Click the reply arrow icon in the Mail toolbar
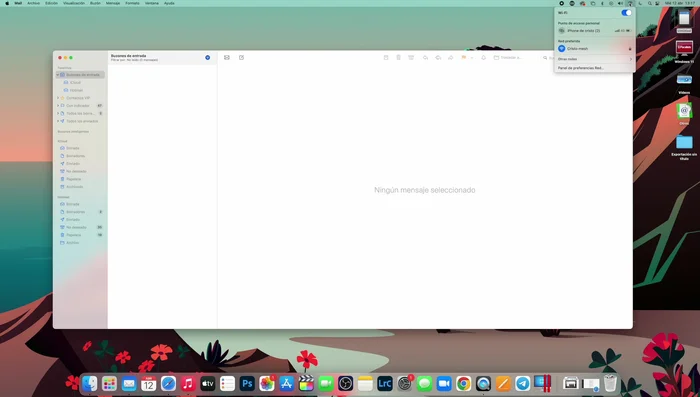 tap(425, 58)
